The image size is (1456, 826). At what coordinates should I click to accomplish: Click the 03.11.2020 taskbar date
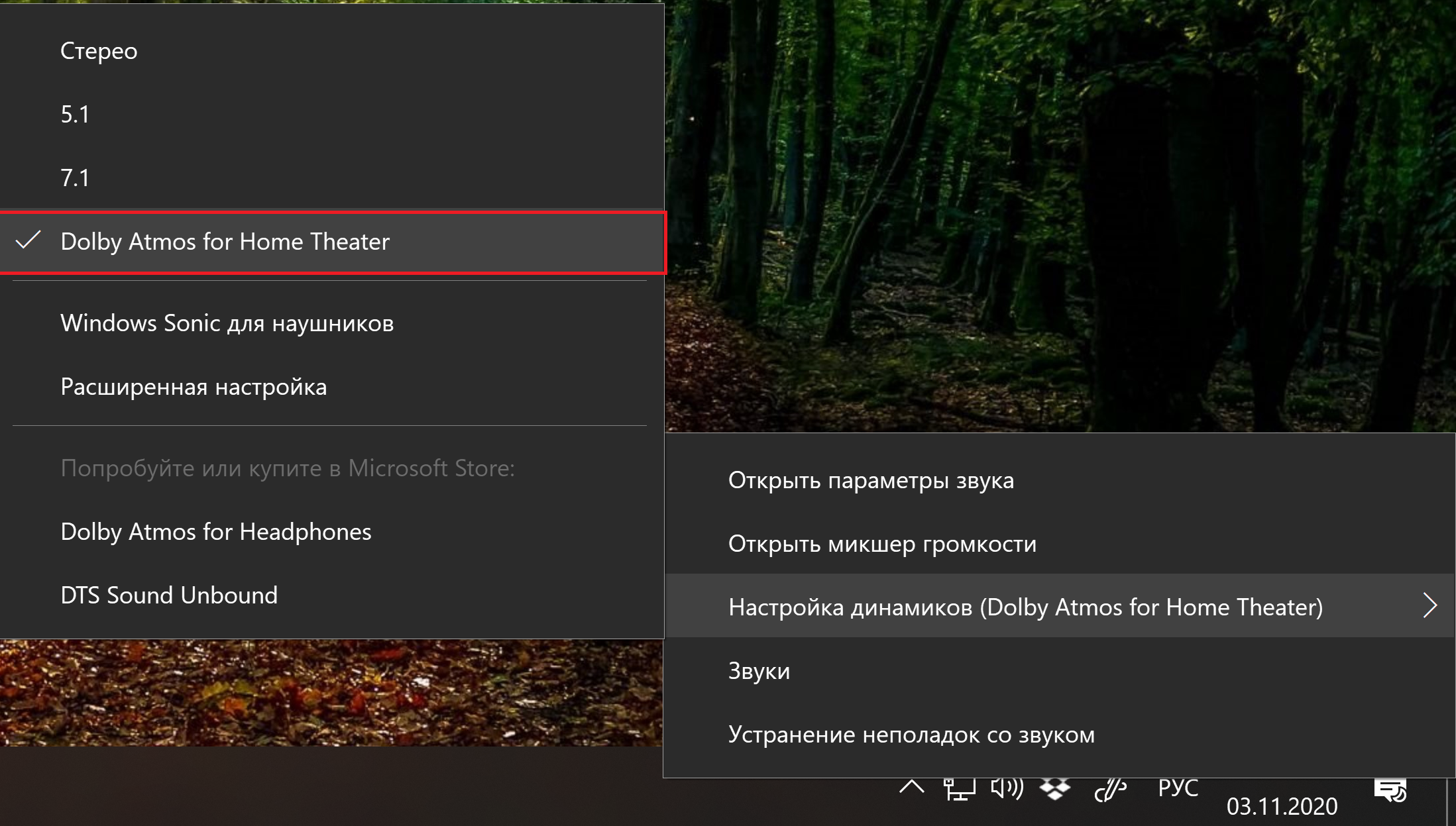1282,806
